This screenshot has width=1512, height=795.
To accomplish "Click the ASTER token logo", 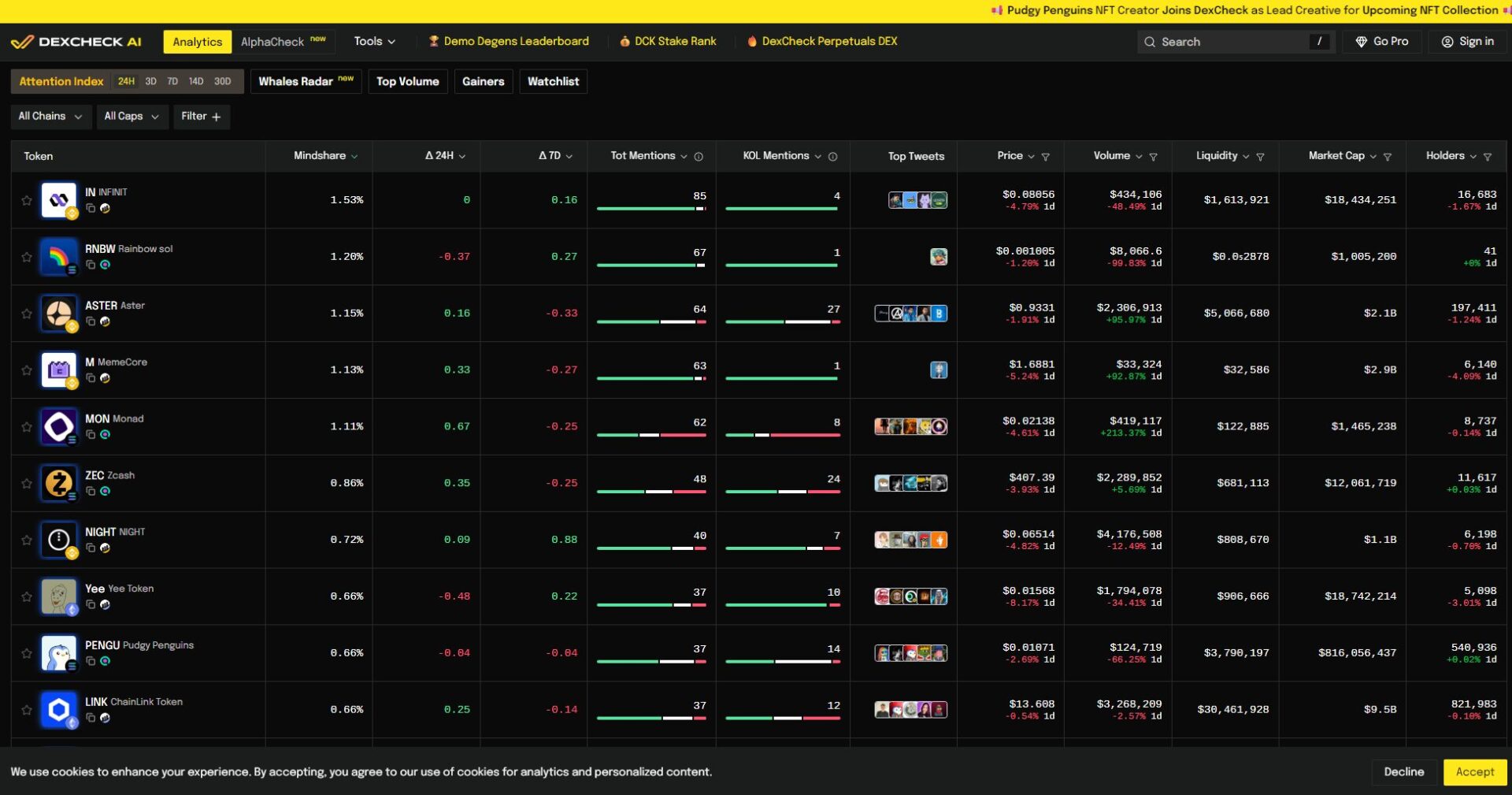I will [x=59, y=314].
